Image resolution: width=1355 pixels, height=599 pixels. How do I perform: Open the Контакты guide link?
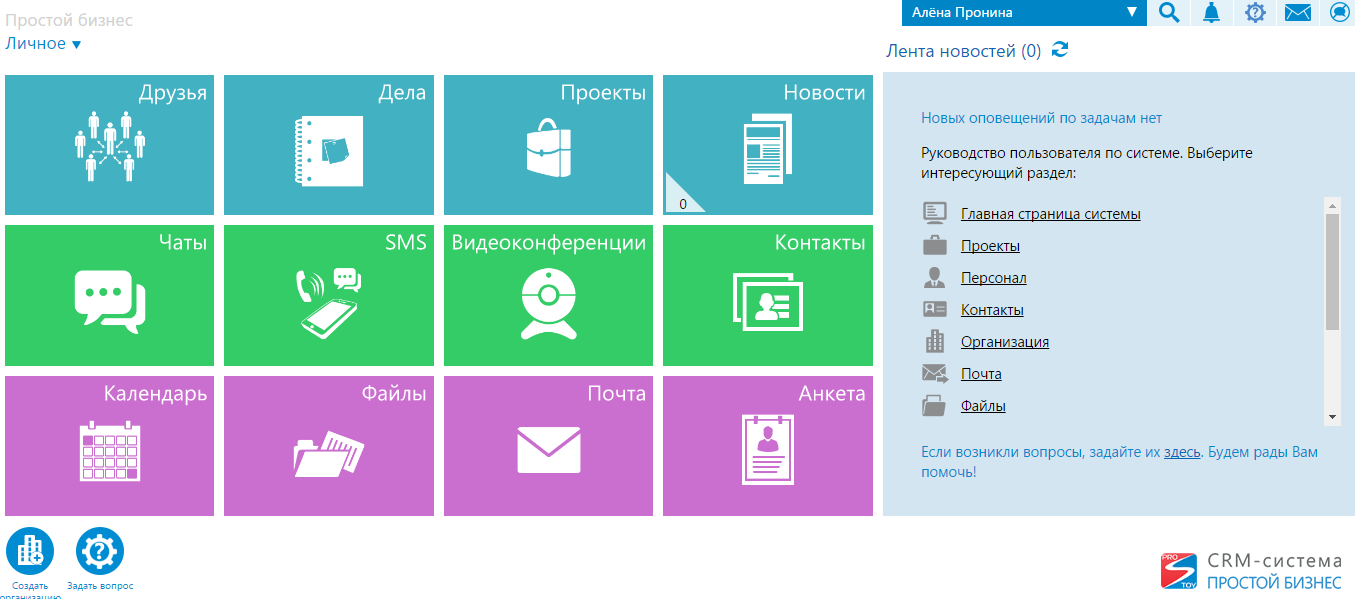tap(992, 310)
